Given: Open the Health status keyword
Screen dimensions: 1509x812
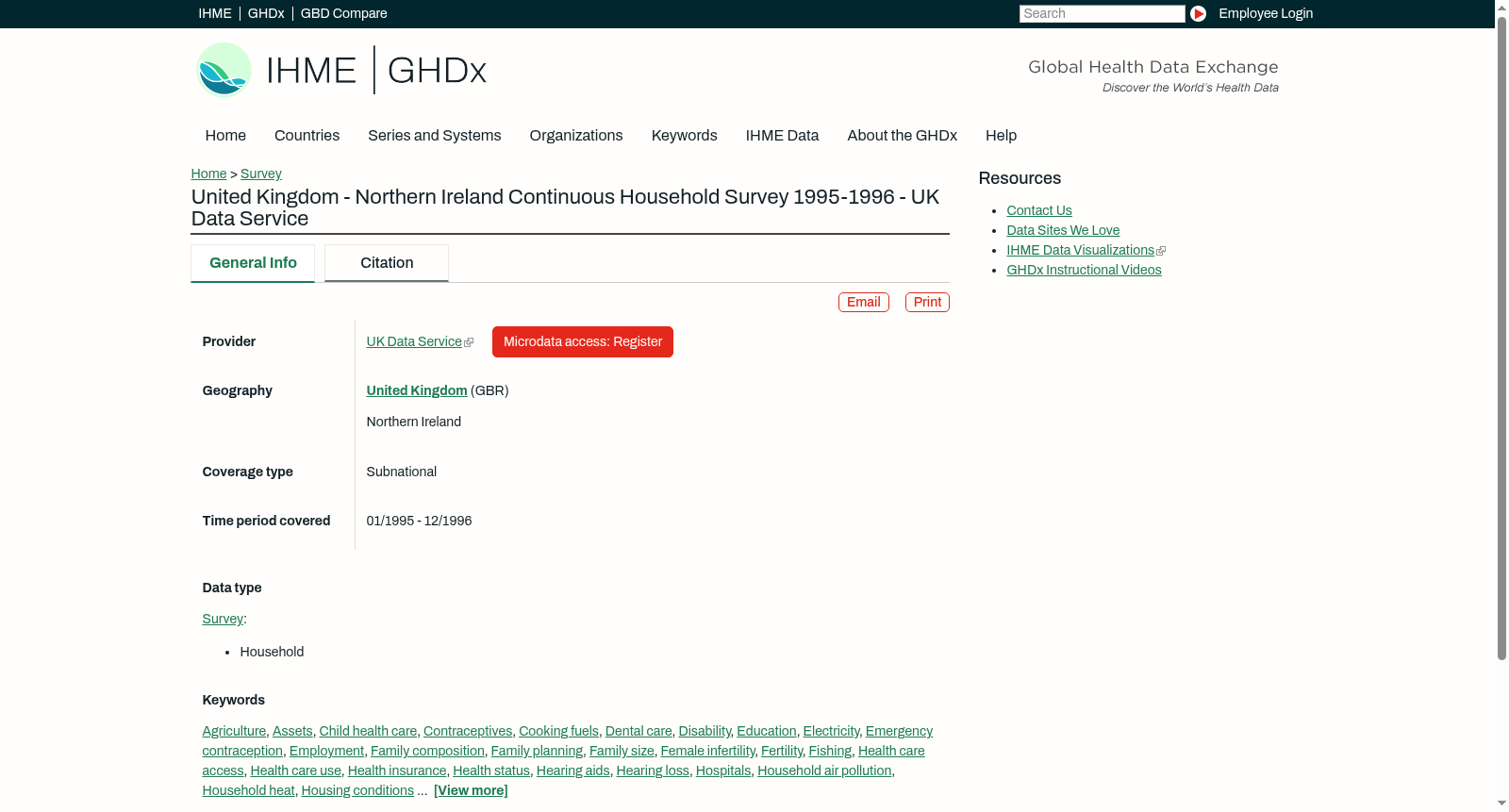Looking at the screenshot, I should 491,771.
